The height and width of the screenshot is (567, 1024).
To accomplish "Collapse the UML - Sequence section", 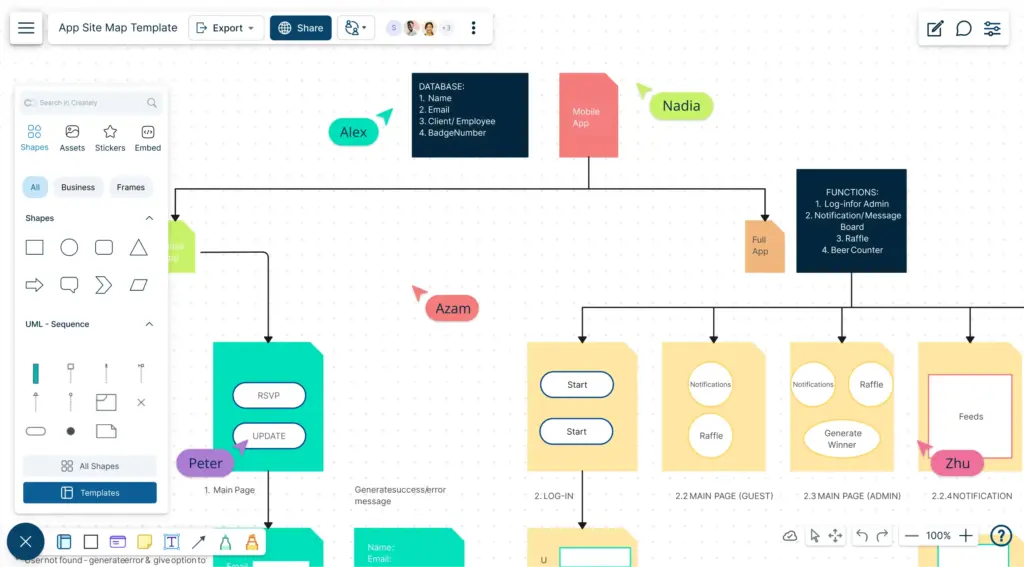I will click(149, 324).
